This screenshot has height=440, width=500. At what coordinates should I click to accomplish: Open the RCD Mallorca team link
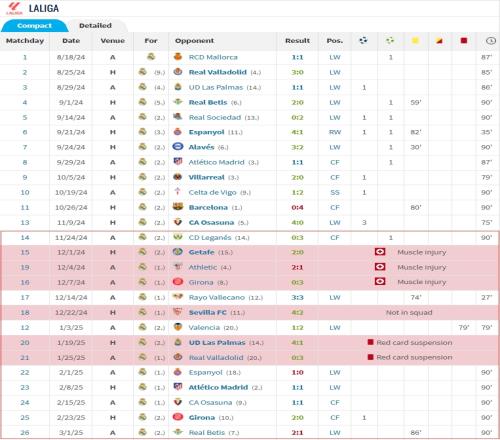(213, 57)
